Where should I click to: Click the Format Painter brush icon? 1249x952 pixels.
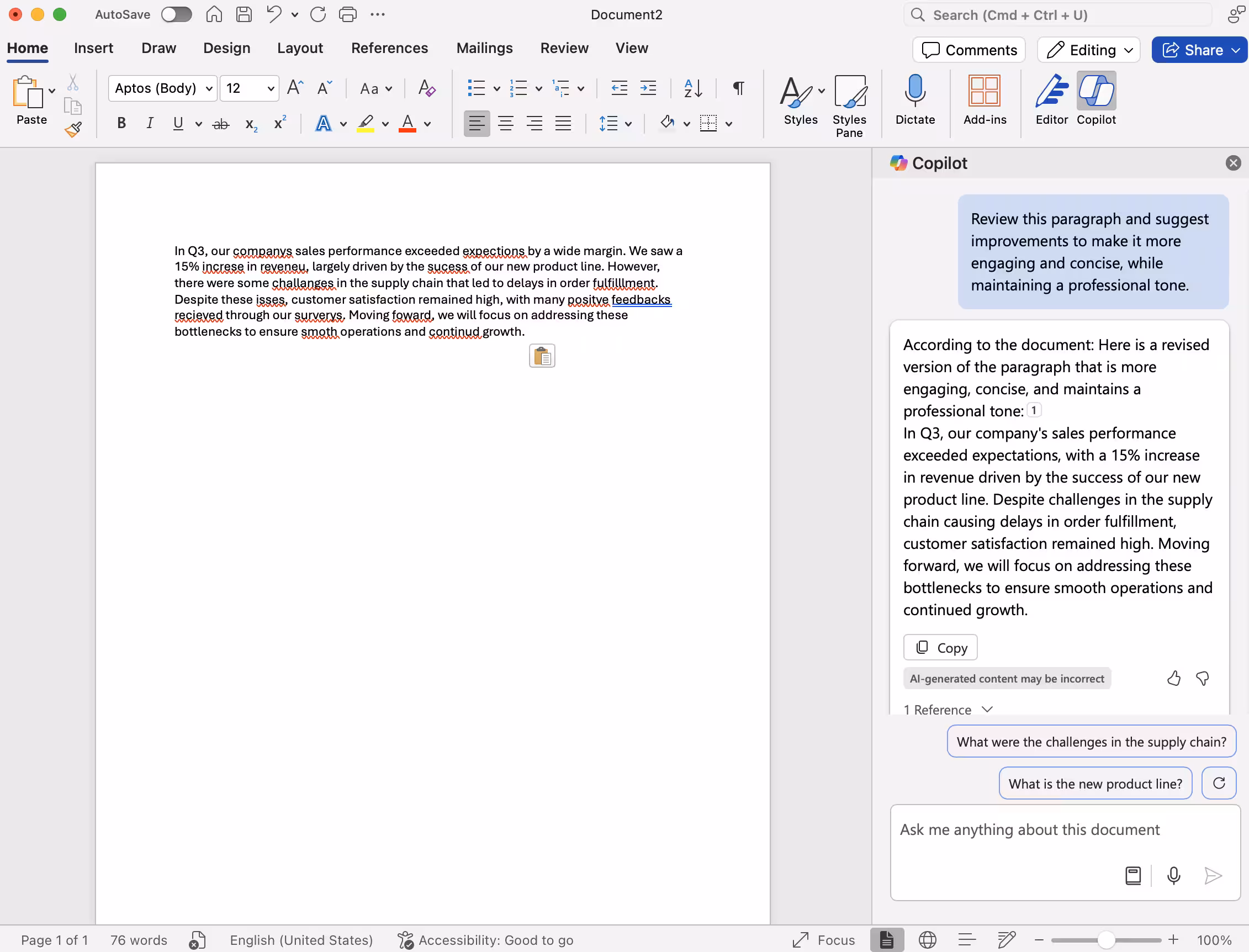click(73, 130)
